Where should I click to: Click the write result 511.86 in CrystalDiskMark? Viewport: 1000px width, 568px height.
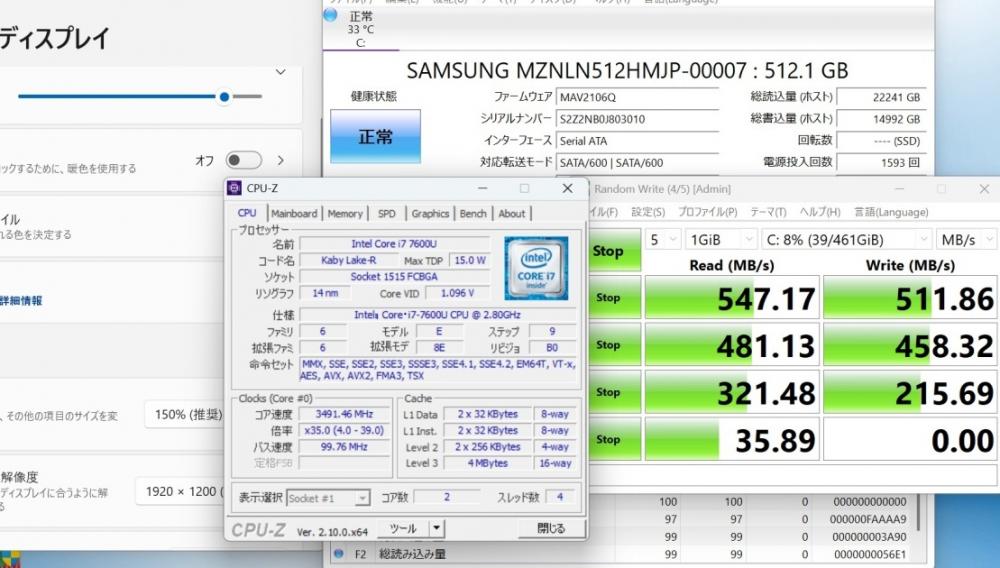tap(910, 298)
